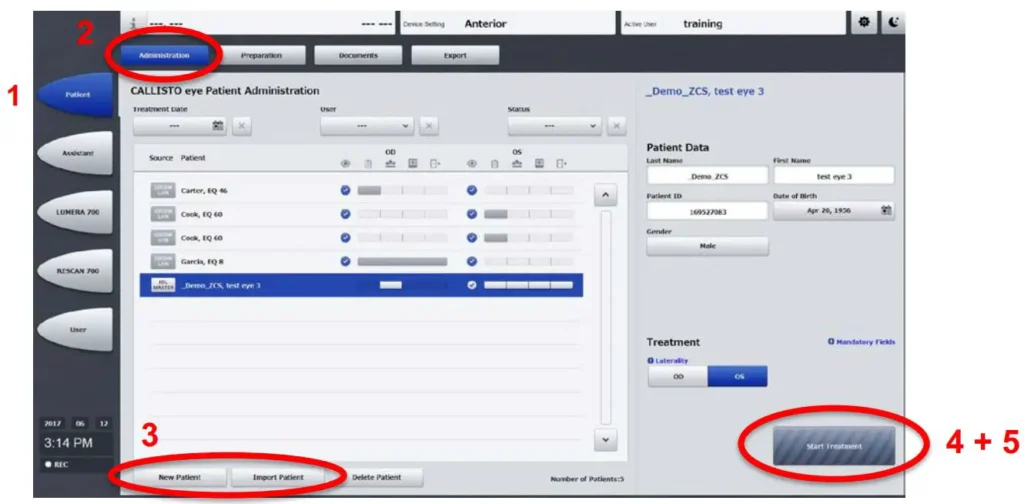Click the third OS column header icon

517,163
